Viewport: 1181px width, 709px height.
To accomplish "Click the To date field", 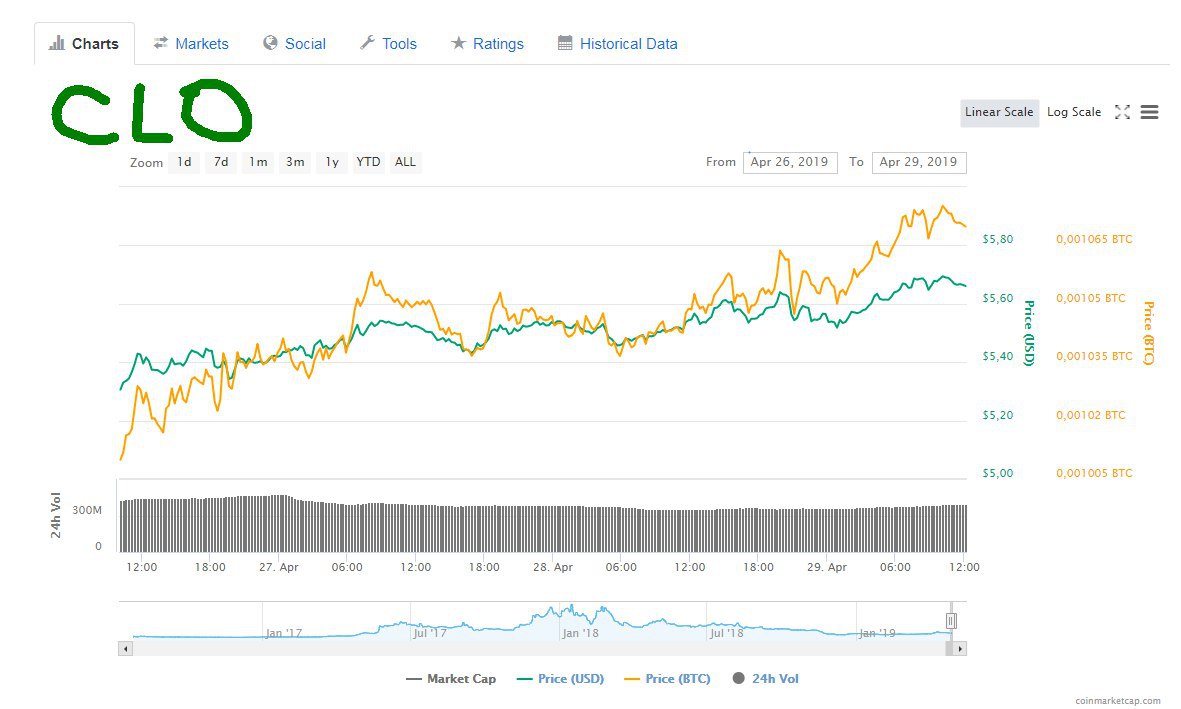I will pyautogui.click(x=919, y=162).
